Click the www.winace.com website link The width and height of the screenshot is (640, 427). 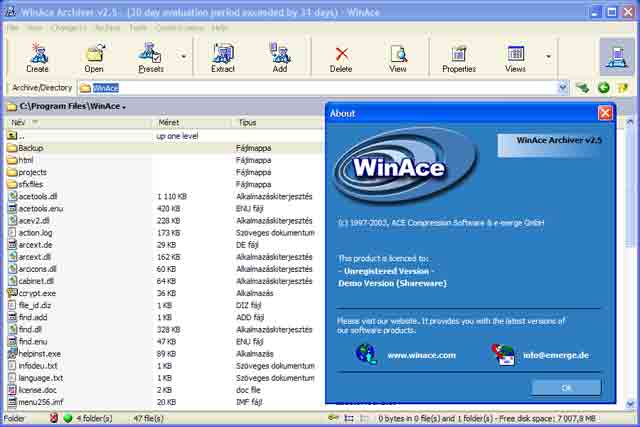(422, 356)
